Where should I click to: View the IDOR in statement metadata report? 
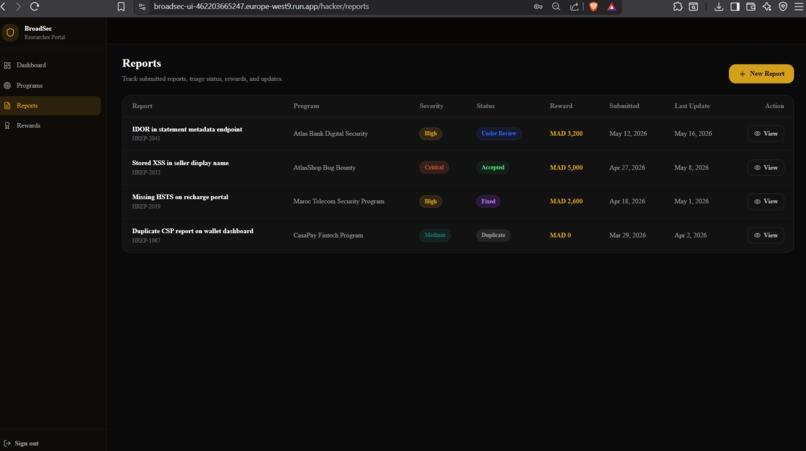click(x=766, y=134)
